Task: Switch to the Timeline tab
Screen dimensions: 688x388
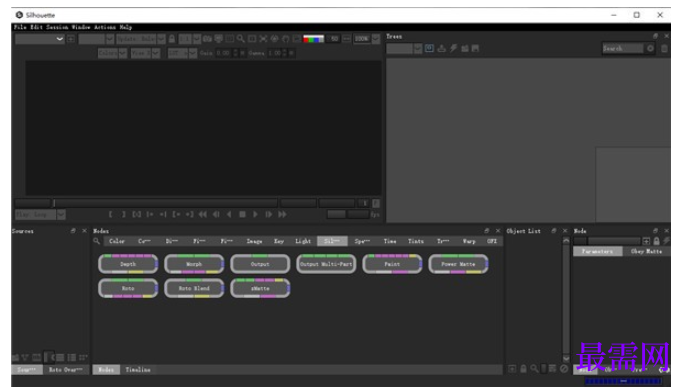Action: [x=138, y=370]
